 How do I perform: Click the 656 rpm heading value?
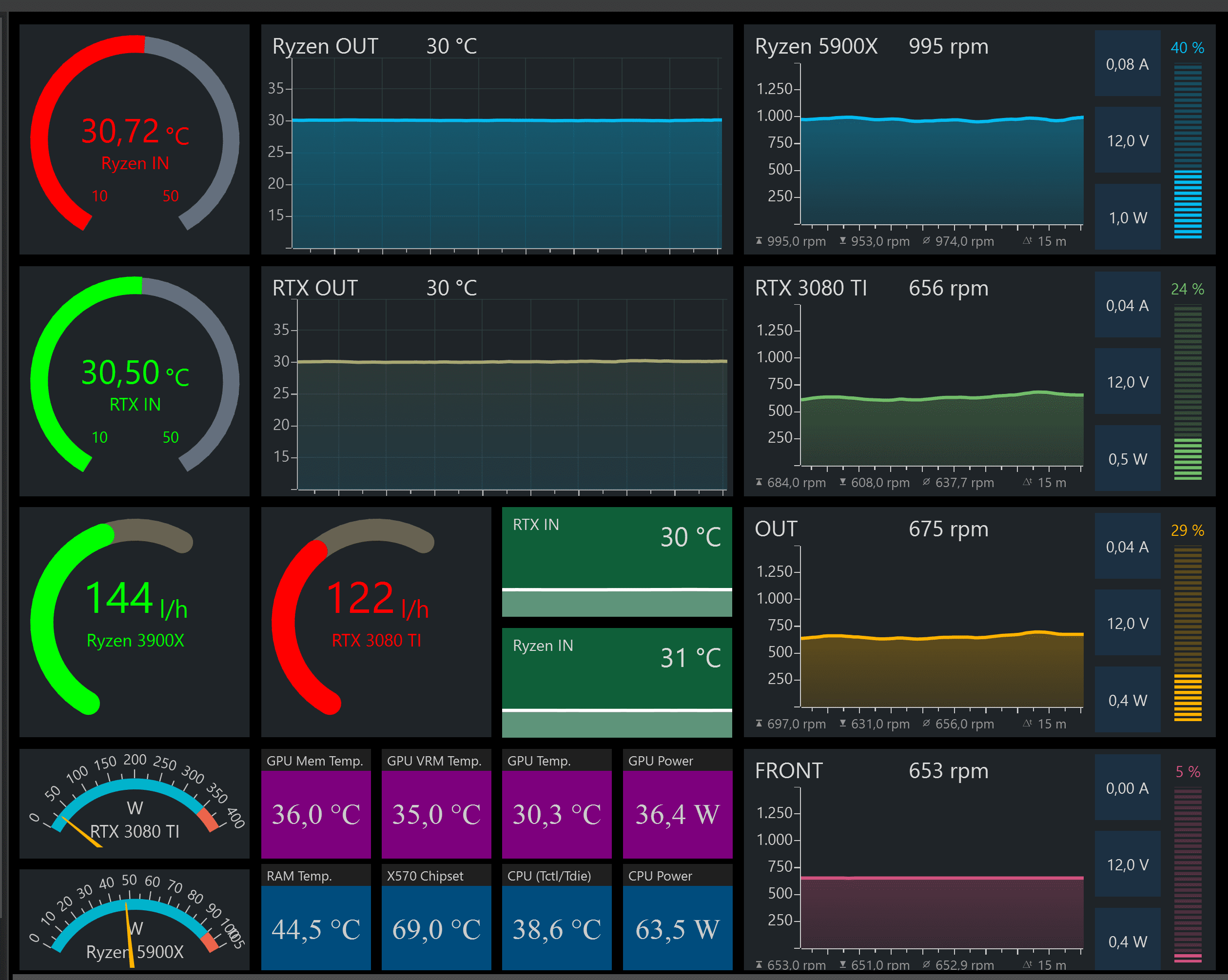point(948,288)
